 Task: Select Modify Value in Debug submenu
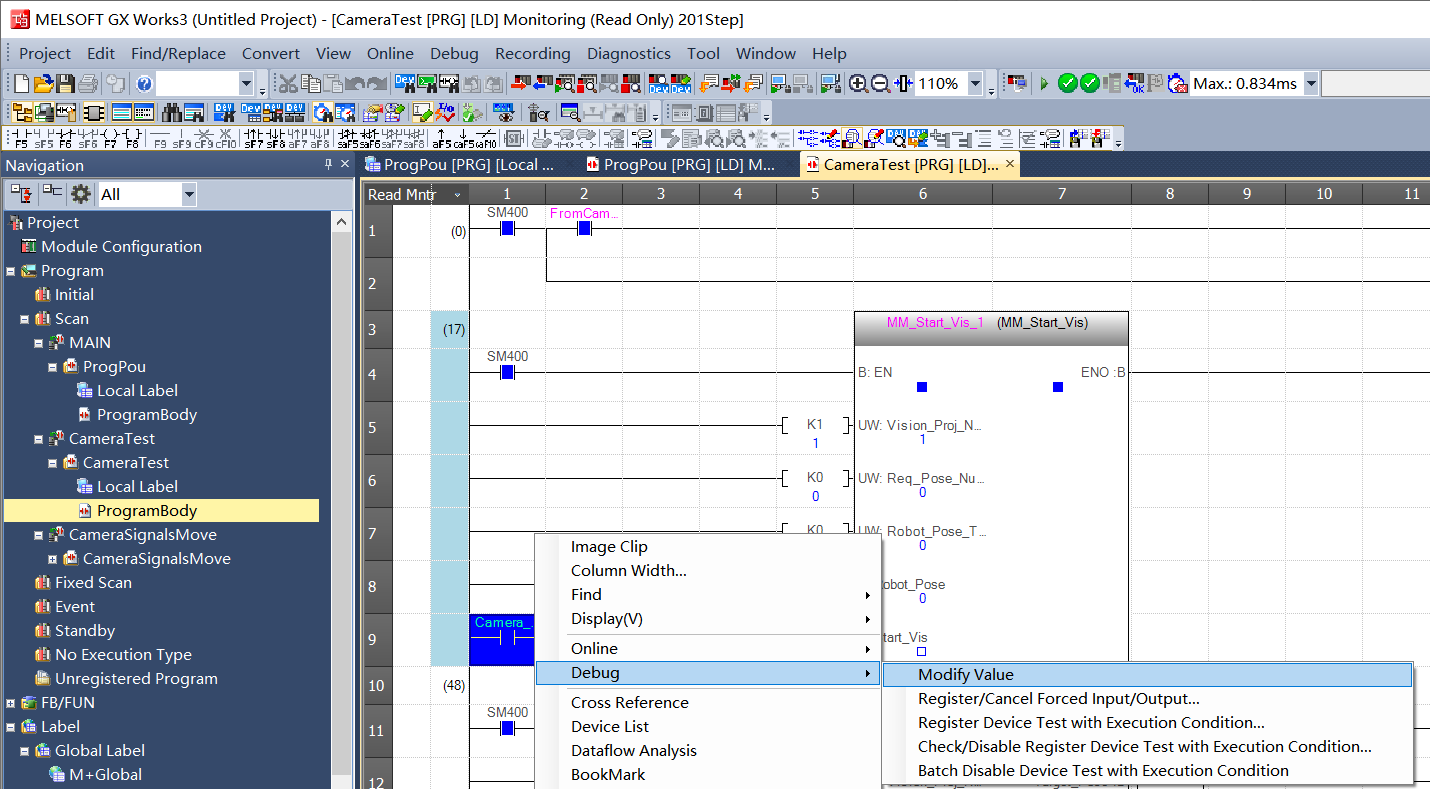[x=965, y=675]
